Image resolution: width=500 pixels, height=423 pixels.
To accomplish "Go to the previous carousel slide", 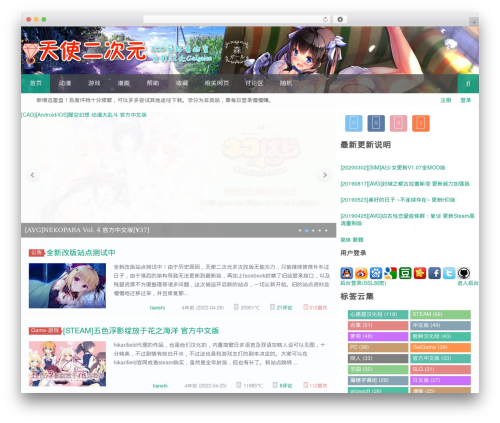I will click(x=32, y=175).
